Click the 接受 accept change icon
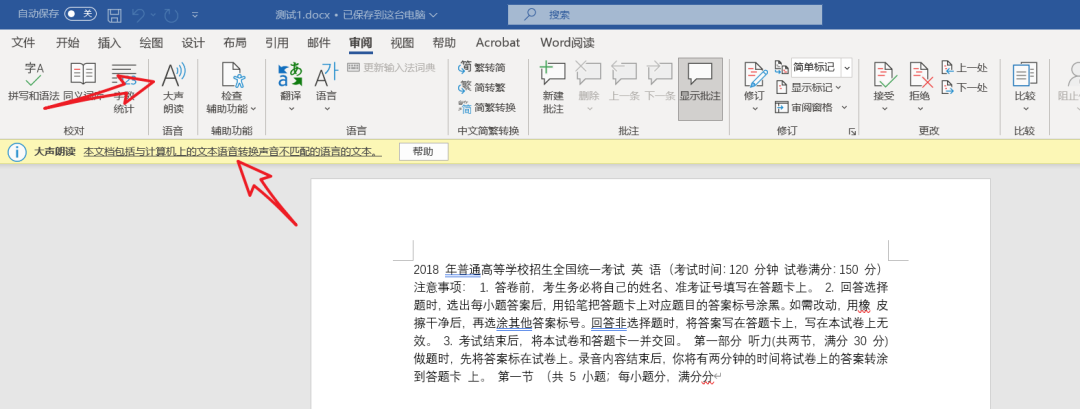This screenshot has height=409, width=1080. 884,74
